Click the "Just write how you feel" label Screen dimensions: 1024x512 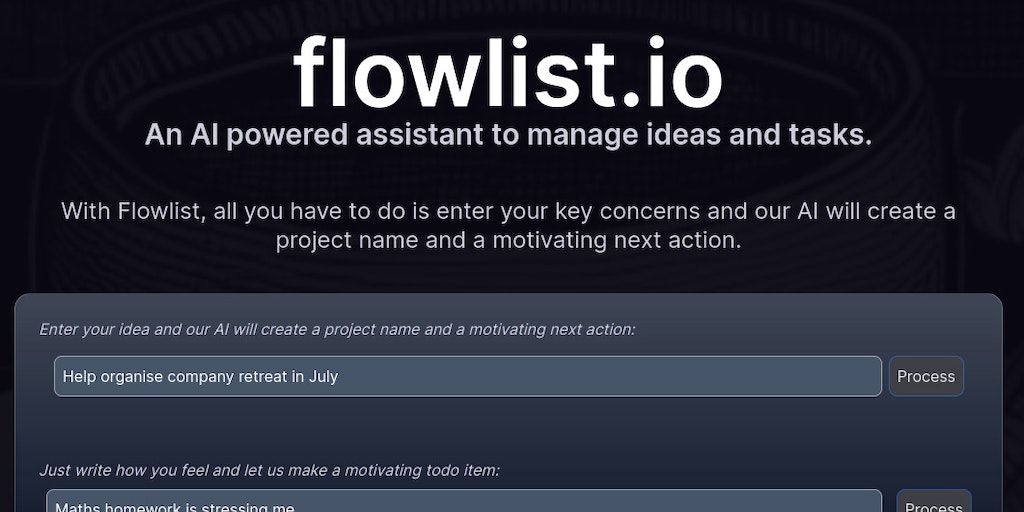coord(269,469)
